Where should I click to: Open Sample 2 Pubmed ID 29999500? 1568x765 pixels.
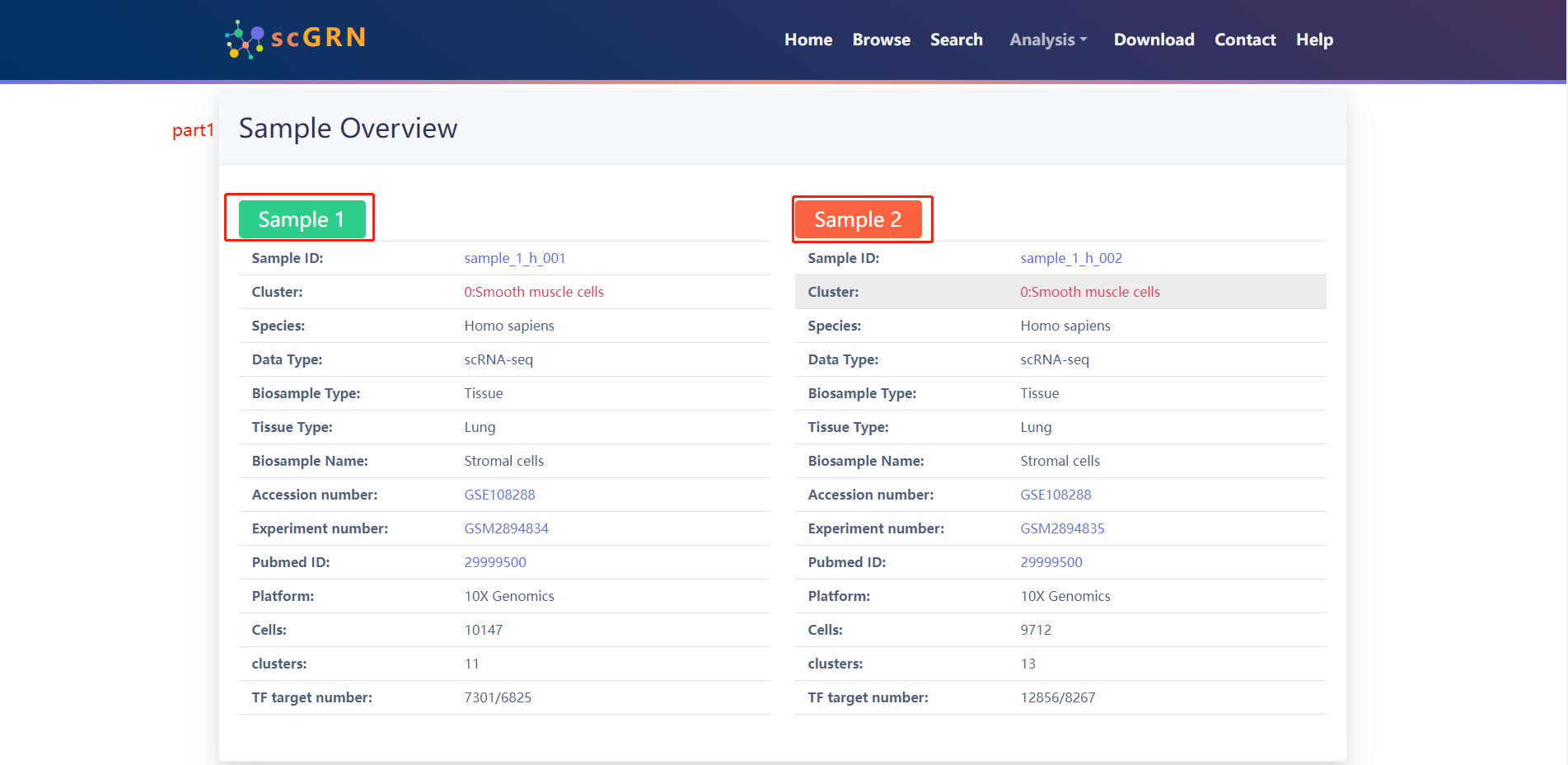point(1051,562)
